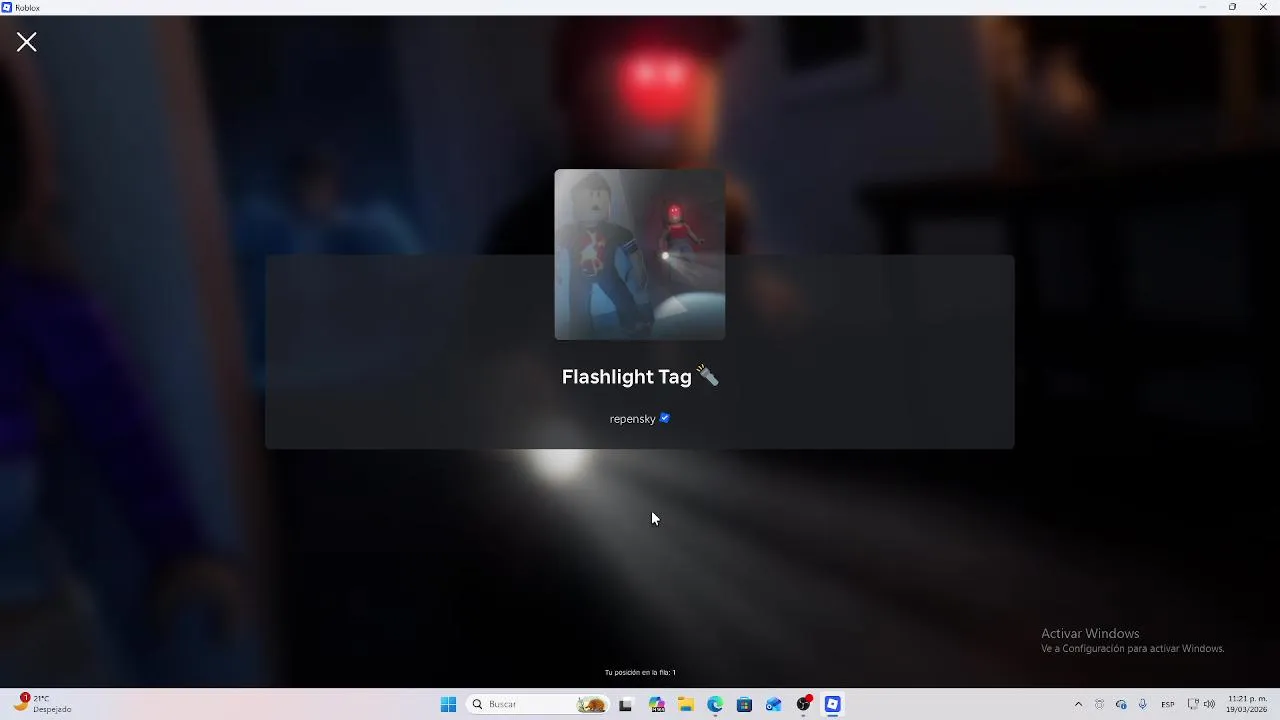1280x720 pixels.
Task: Open Task View in the taskbar
Action: tap(626, 704)
